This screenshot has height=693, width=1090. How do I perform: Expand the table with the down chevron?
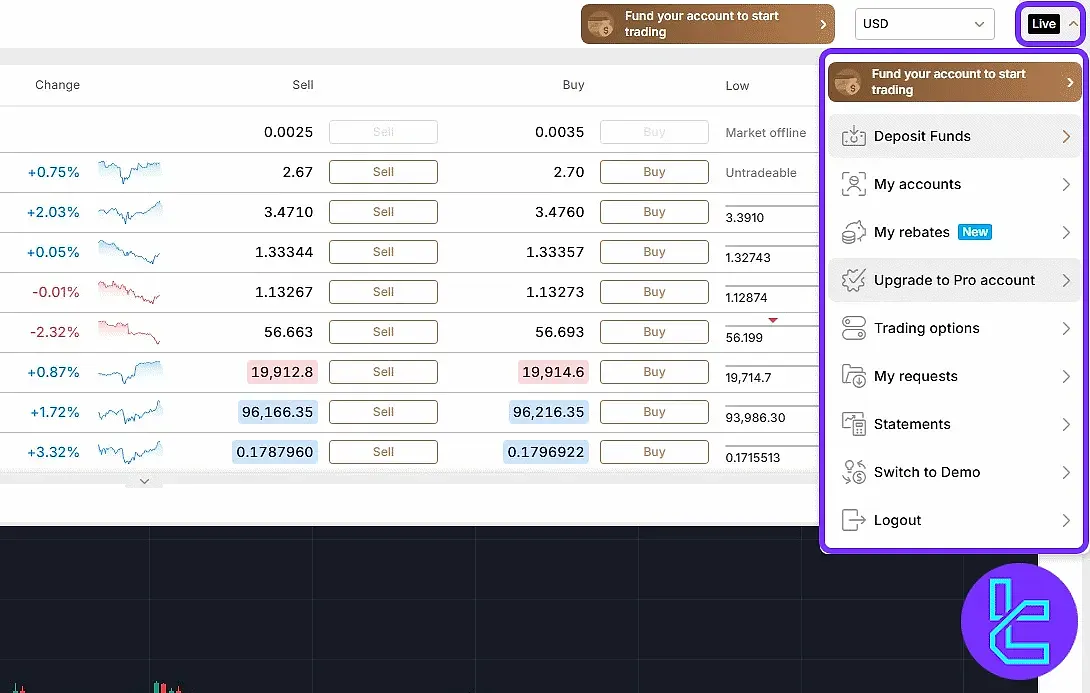pos(144,481)
